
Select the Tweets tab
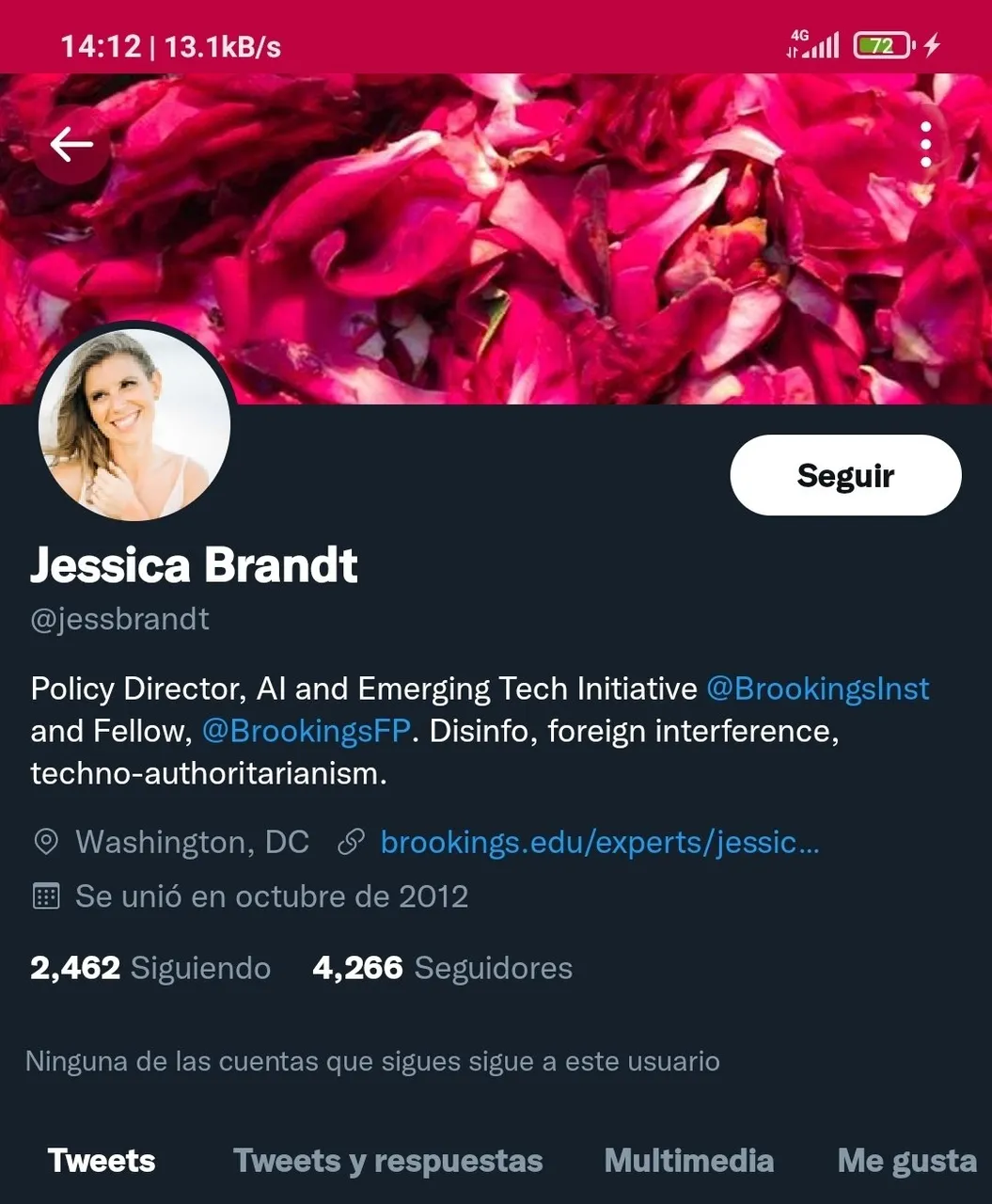pos(102,1161)
